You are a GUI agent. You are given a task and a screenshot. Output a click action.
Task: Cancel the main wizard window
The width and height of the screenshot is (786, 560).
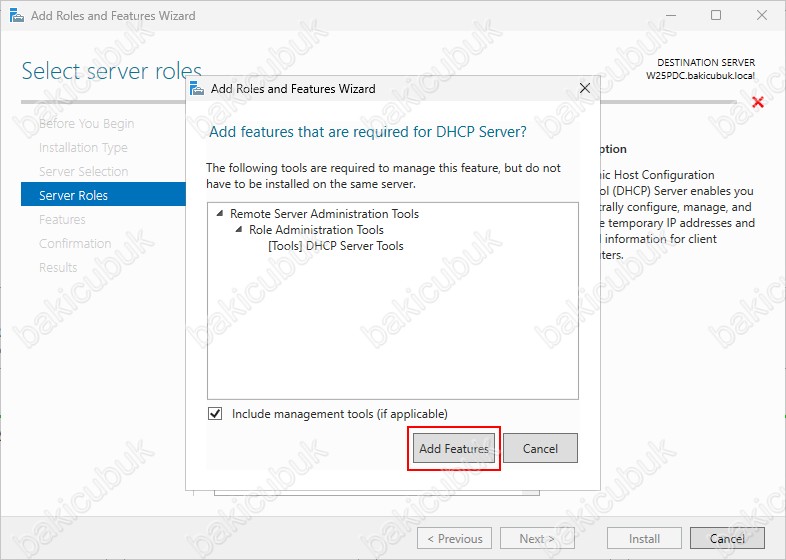tap(727, 538)
